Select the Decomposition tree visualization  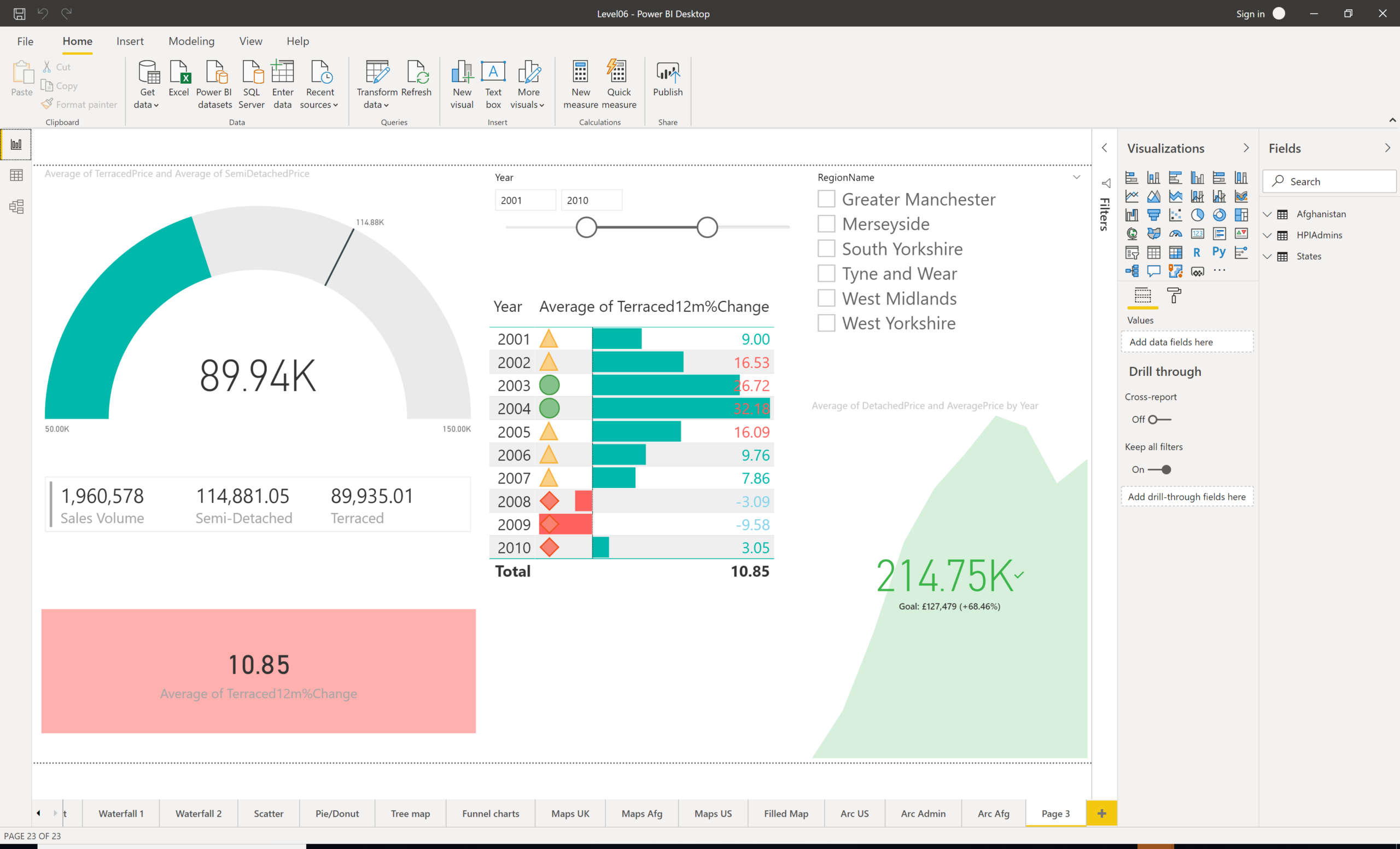(x=1132, y=271)
